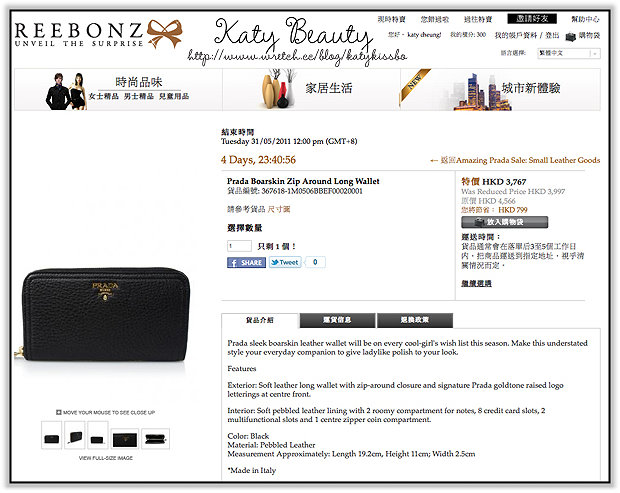Switch to the middle dark product tab
This screenshot has height=493, width=620.
[337, 320]
